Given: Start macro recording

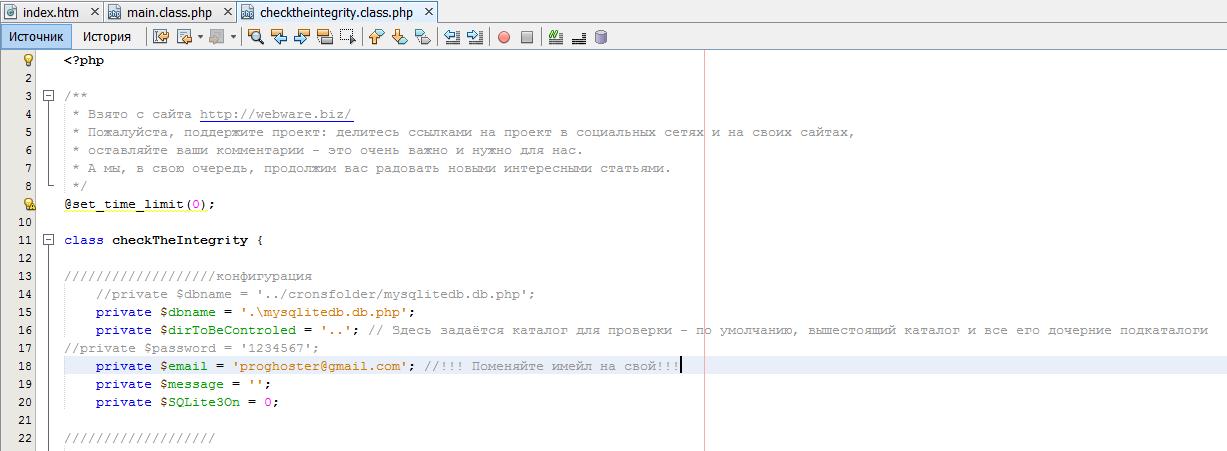Looking at the screenshot, I should coord(503,37).
